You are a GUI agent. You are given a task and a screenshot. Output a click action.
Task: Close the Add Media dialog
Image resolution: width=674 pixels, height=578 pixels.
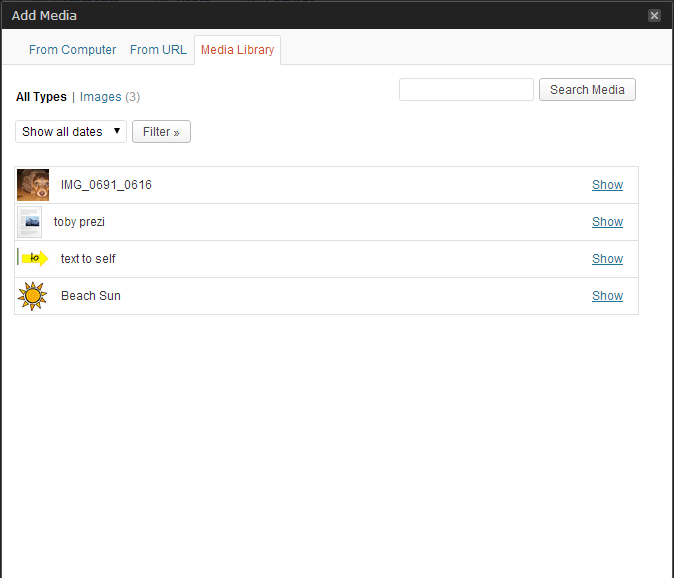(x=654, y=15)
